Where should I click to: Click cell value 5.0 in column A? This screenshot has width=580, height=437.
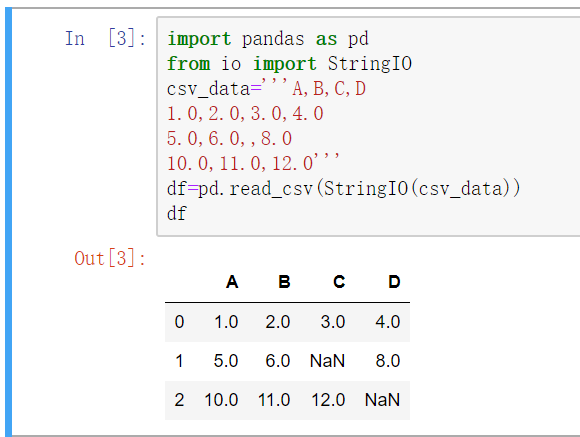point(226,361)
